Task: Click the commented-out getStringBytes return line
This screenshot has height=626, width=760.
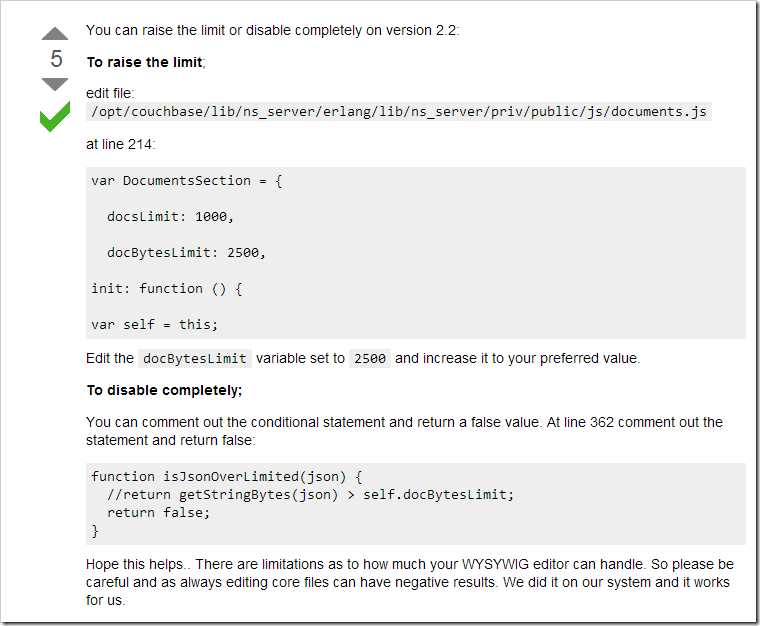Action: click(x=310, y=495)
